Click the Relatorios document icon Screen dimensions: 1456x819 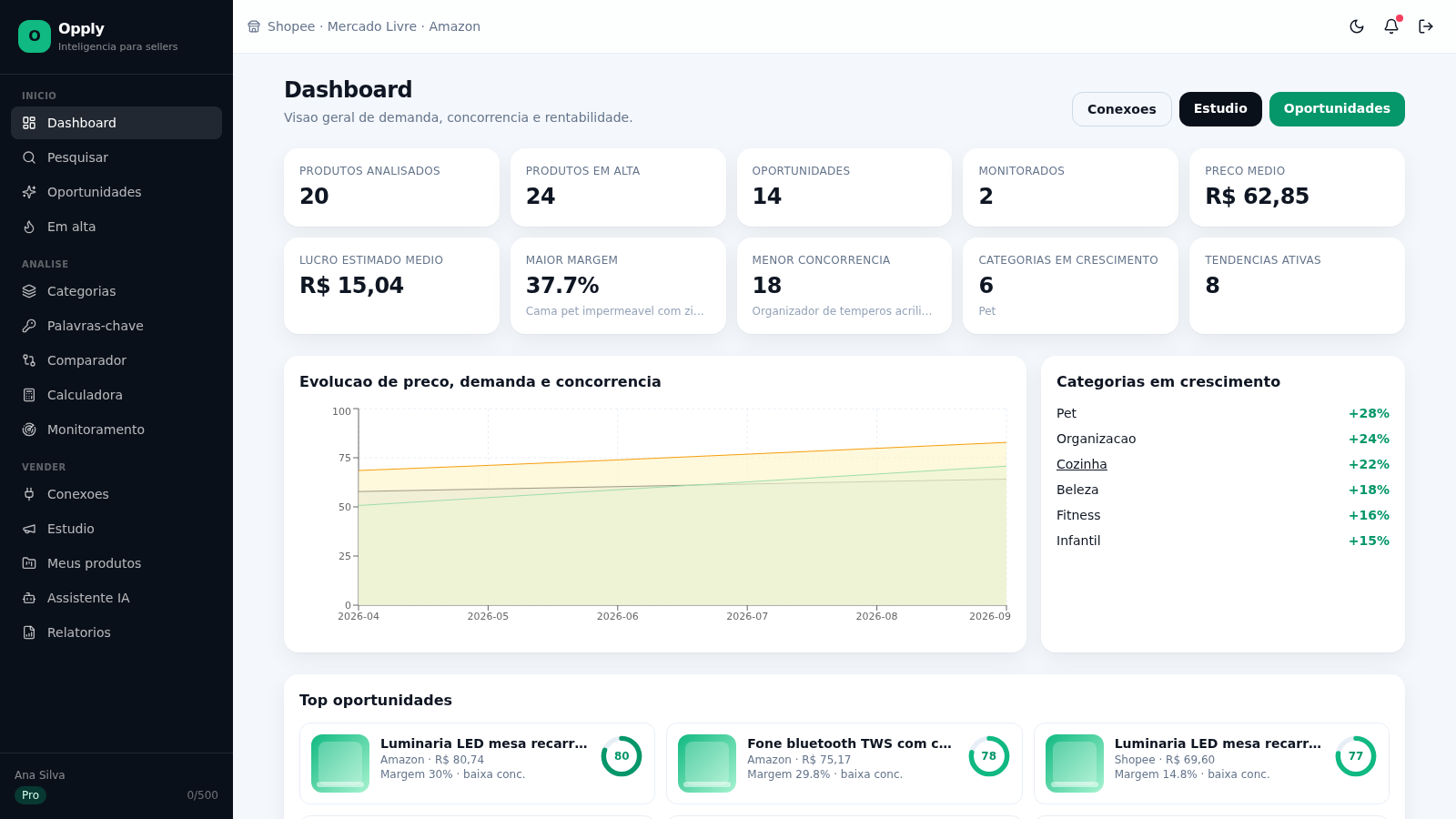coord(29,632)
